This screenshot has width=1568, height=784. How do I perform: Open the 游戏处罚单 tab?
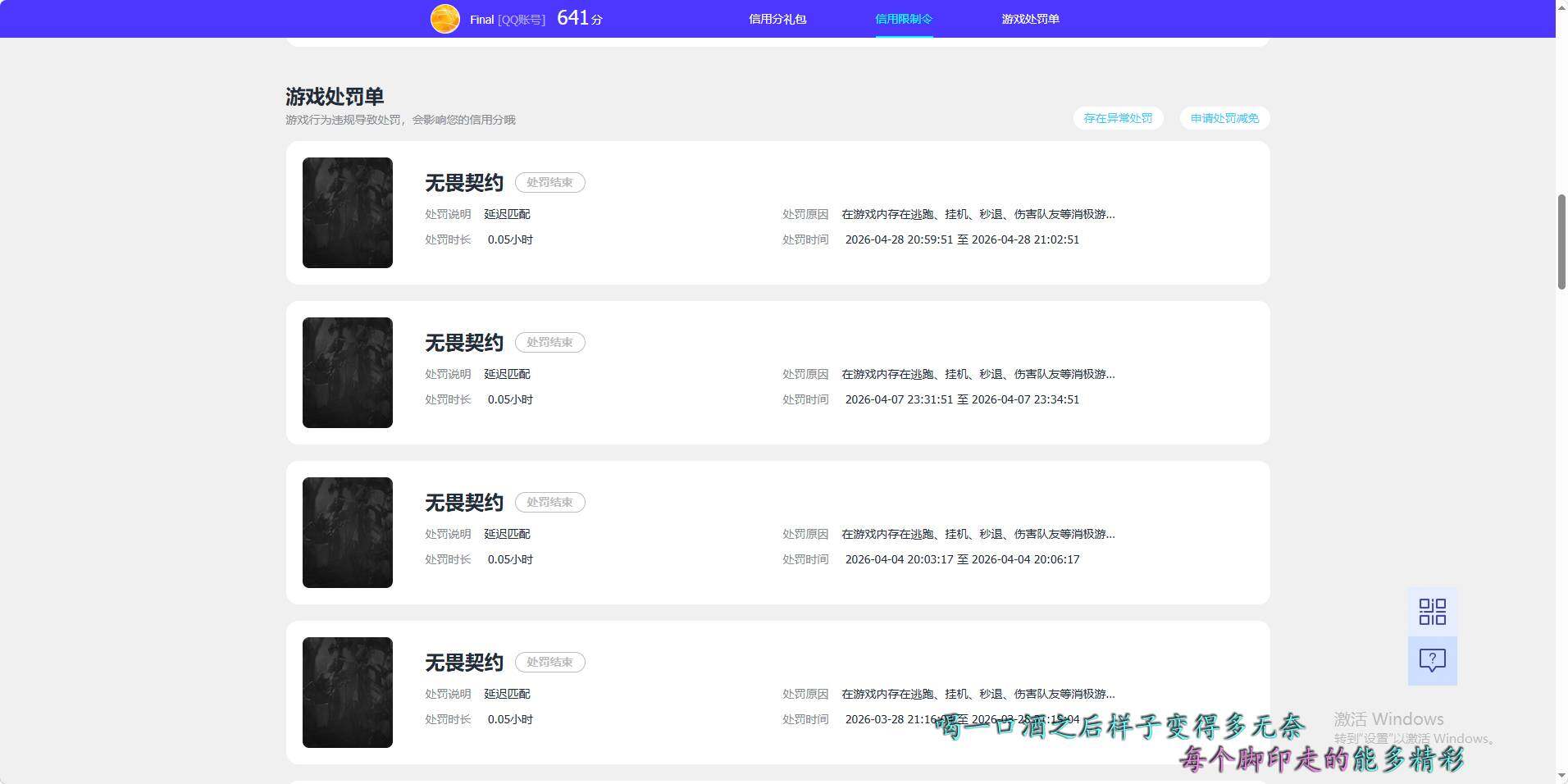tap(1030, 18)
